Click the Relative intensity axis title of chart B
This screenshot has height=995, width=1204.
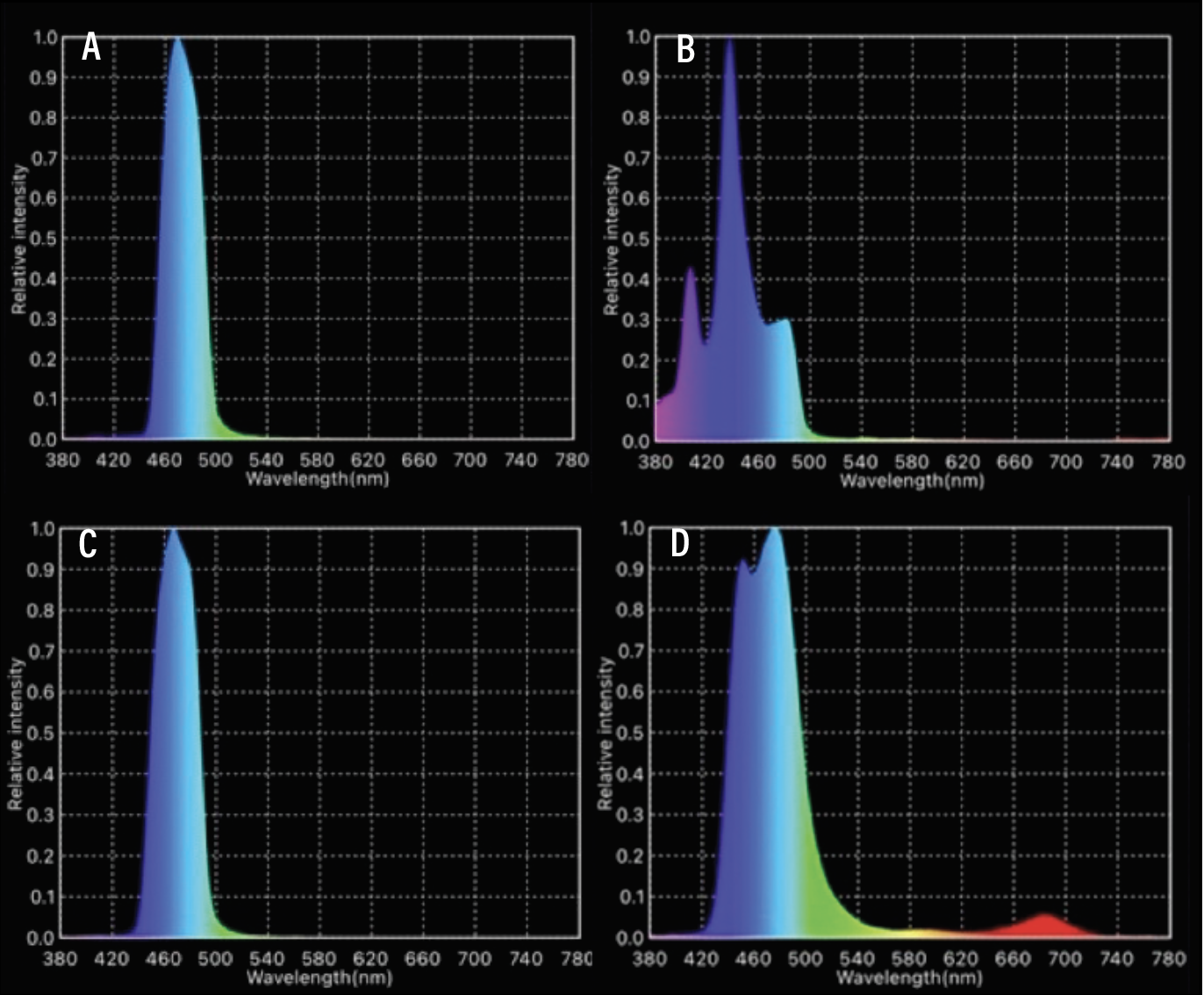[x=612, y=240]
